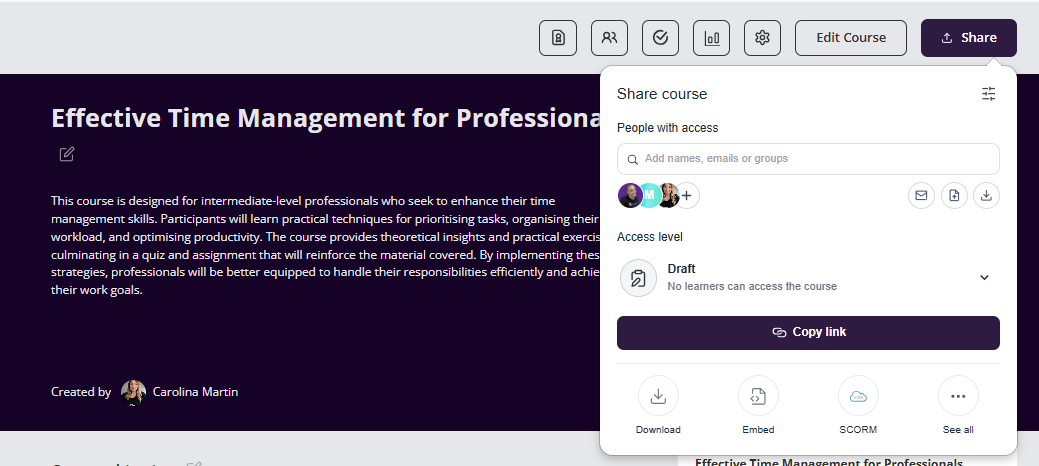This screenshot has width=1039, height=466.
Task: Click the Share button
Action: click(x=969, y=38)
